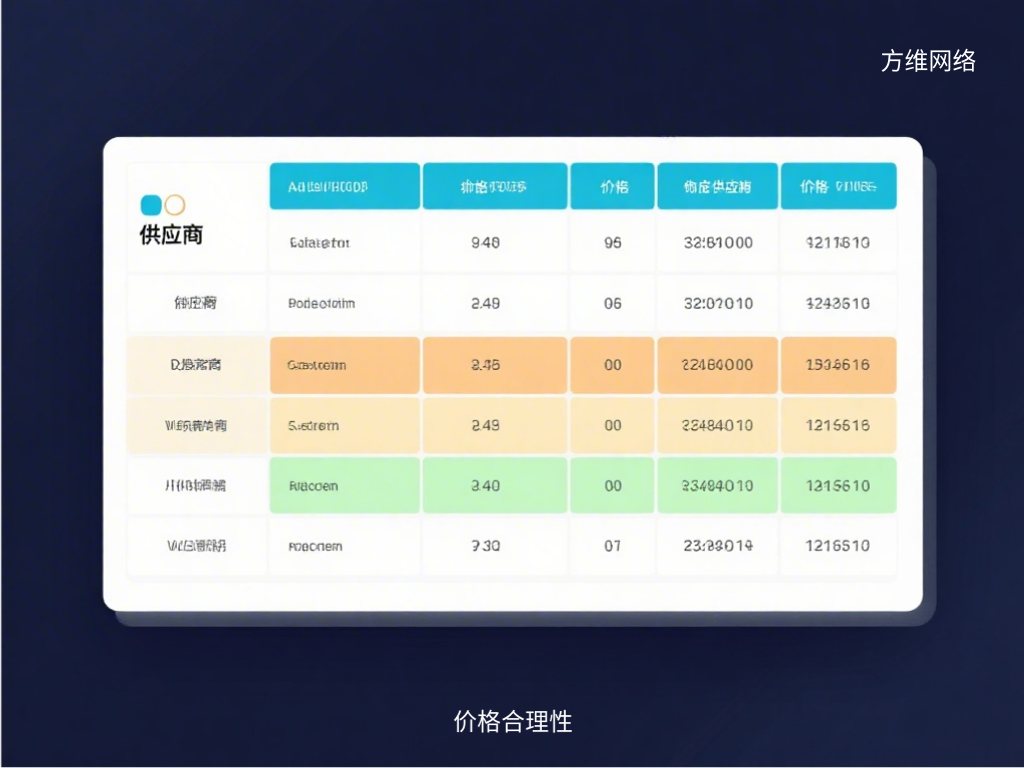Select the cell showing 95
Screen dimensions: 1024x768
tap(613, 243)
